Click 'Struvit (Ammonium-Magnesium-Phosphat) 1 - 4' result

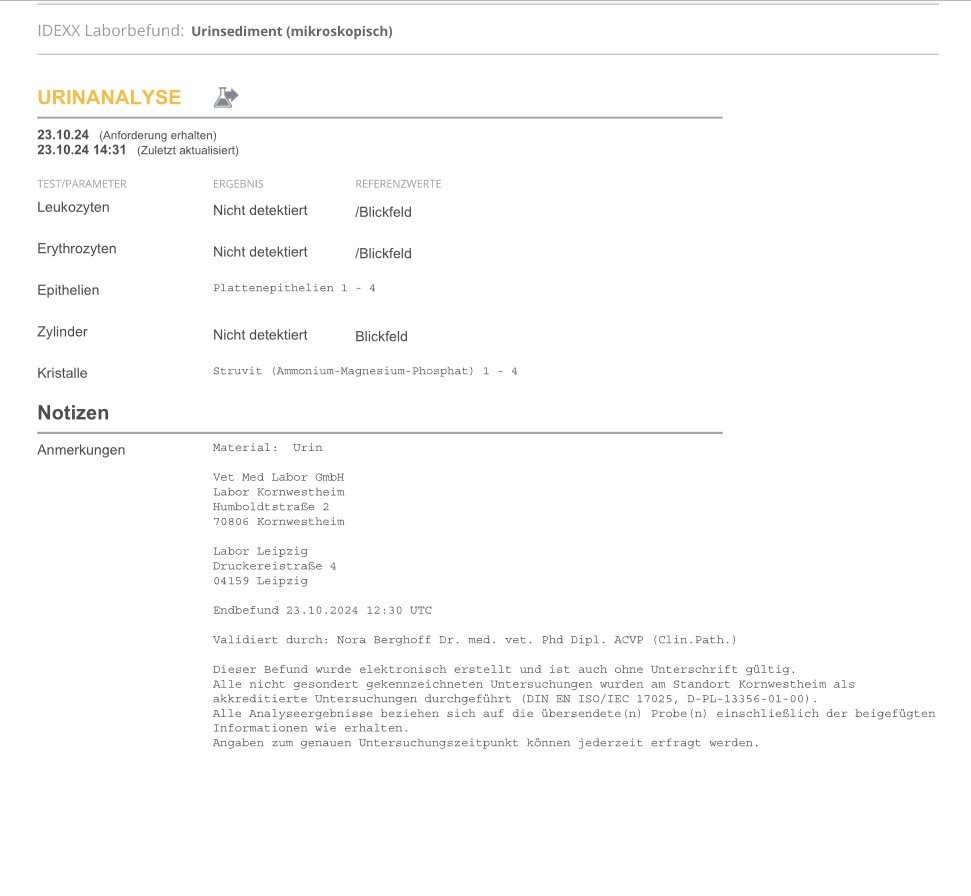365,371
